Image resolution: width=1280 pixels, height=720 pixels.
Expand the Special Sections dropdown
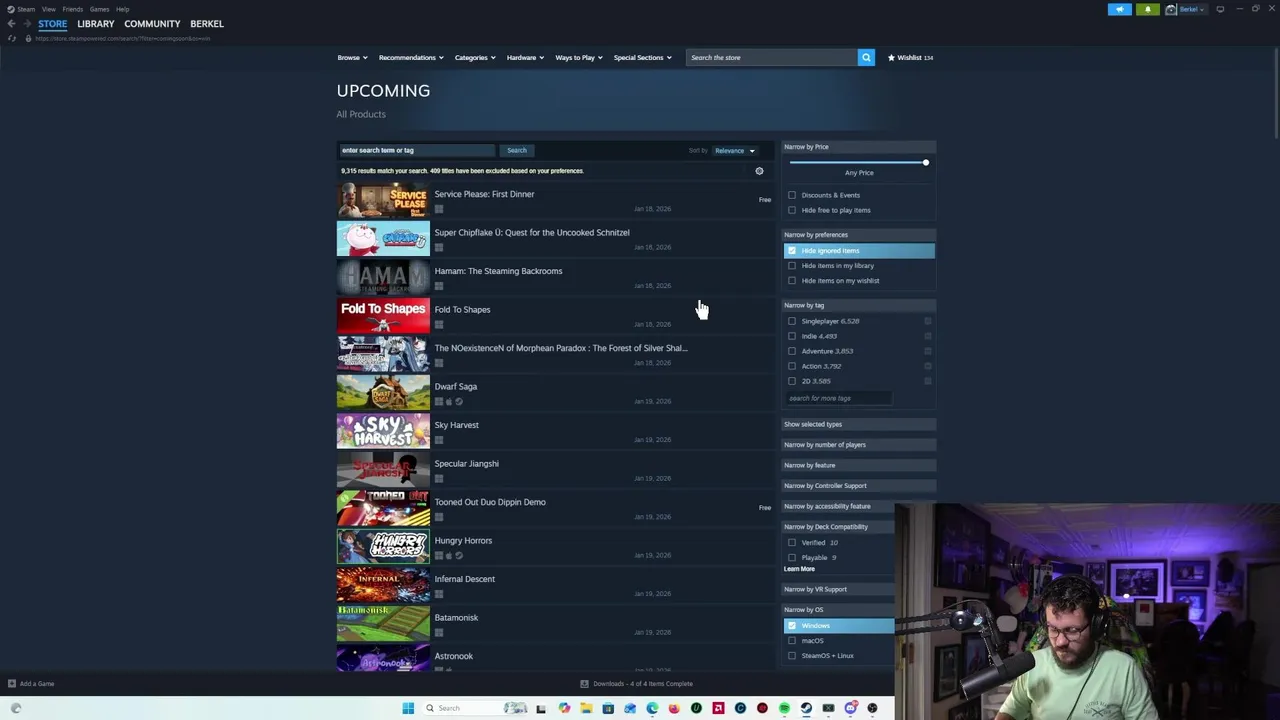[643, 57]
